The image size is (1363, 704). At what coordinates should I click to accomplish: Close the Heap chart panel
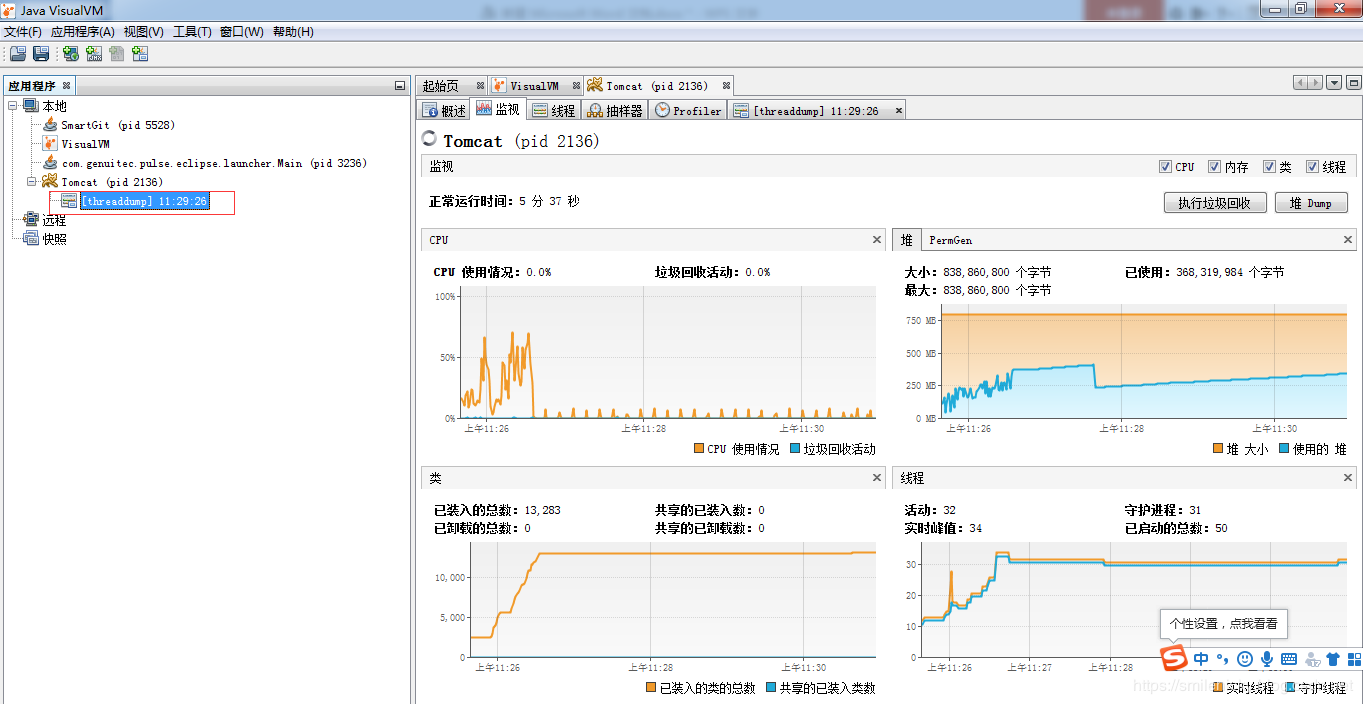pyautogui.click(x=1347, y=240)
